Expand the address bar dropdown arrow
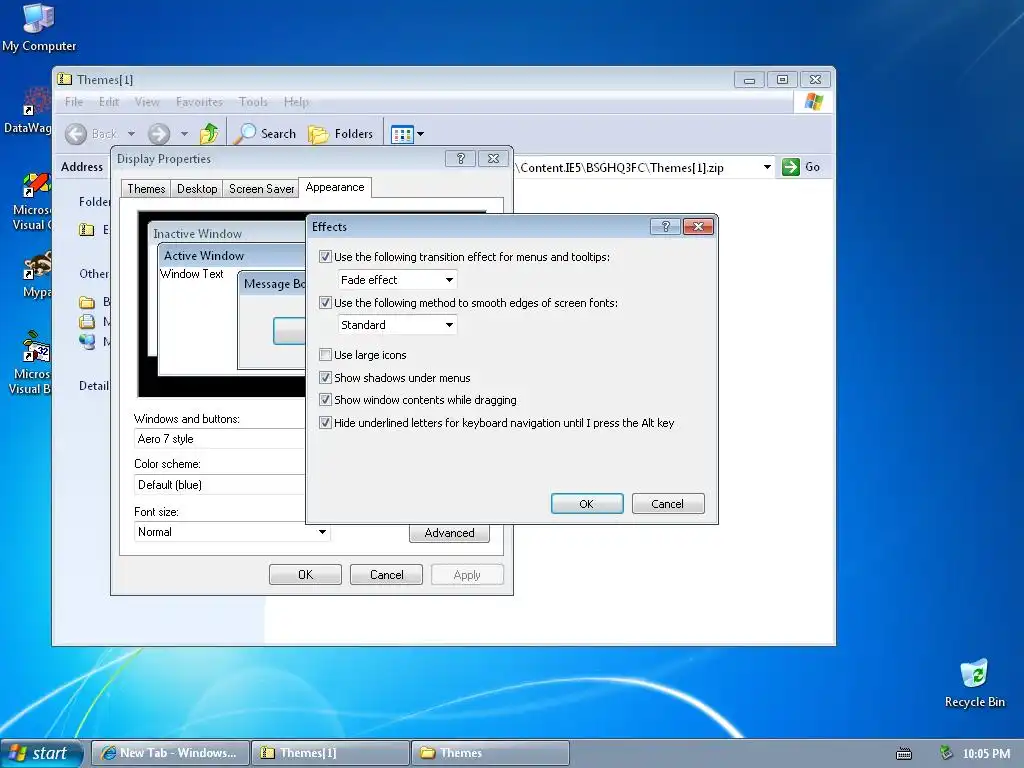The image size is (1024, 768). [767, 167]
